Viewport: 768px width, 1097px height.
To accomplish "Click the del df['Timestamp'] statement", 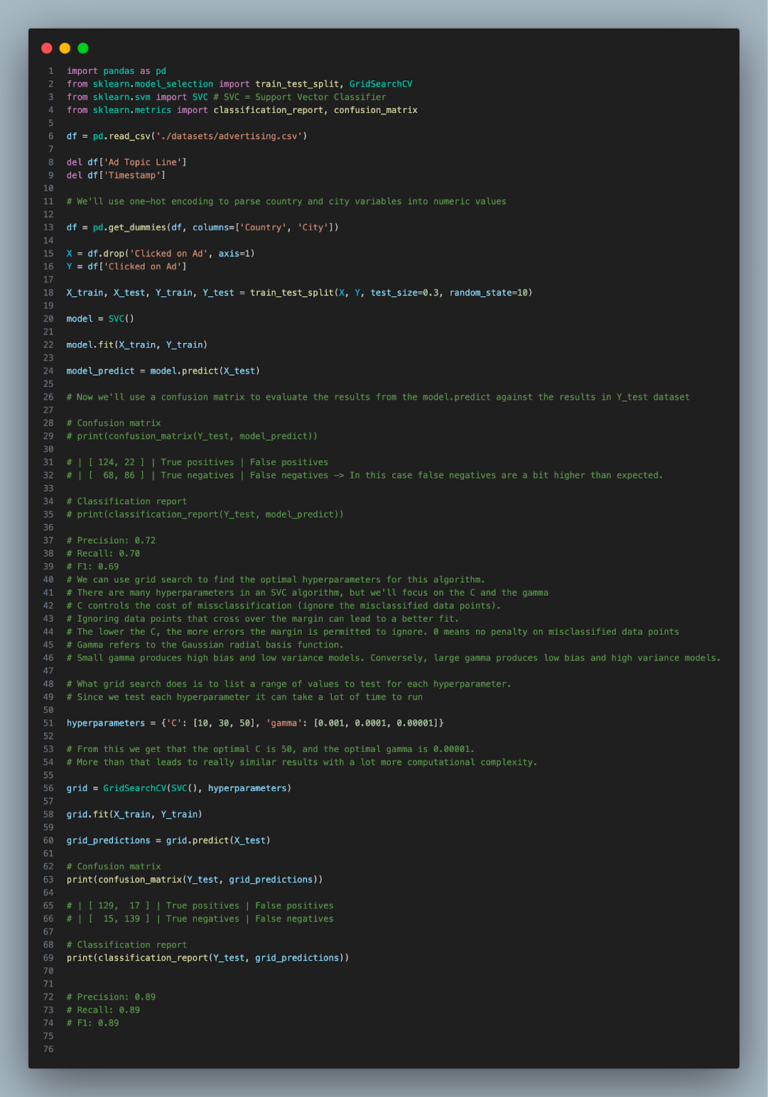I will (116, 175).
